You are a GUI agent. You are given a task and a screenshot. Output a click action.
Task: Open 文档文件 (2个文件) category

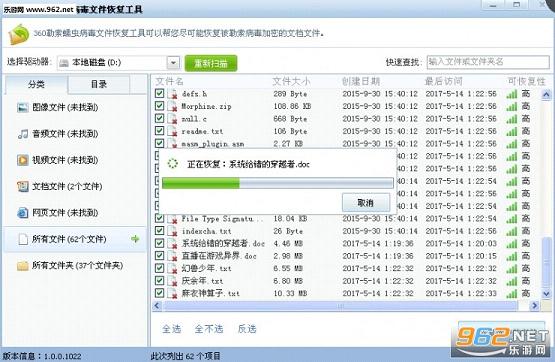67,186
